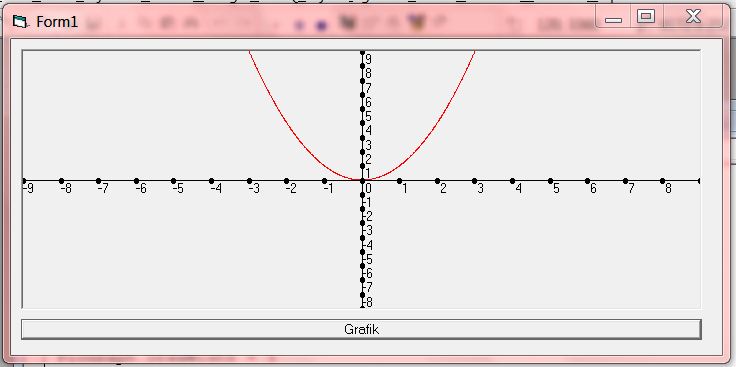Click the dot at 1 on the horizontal axis
This screenshot has width=736, height=367.
(399, 181)
